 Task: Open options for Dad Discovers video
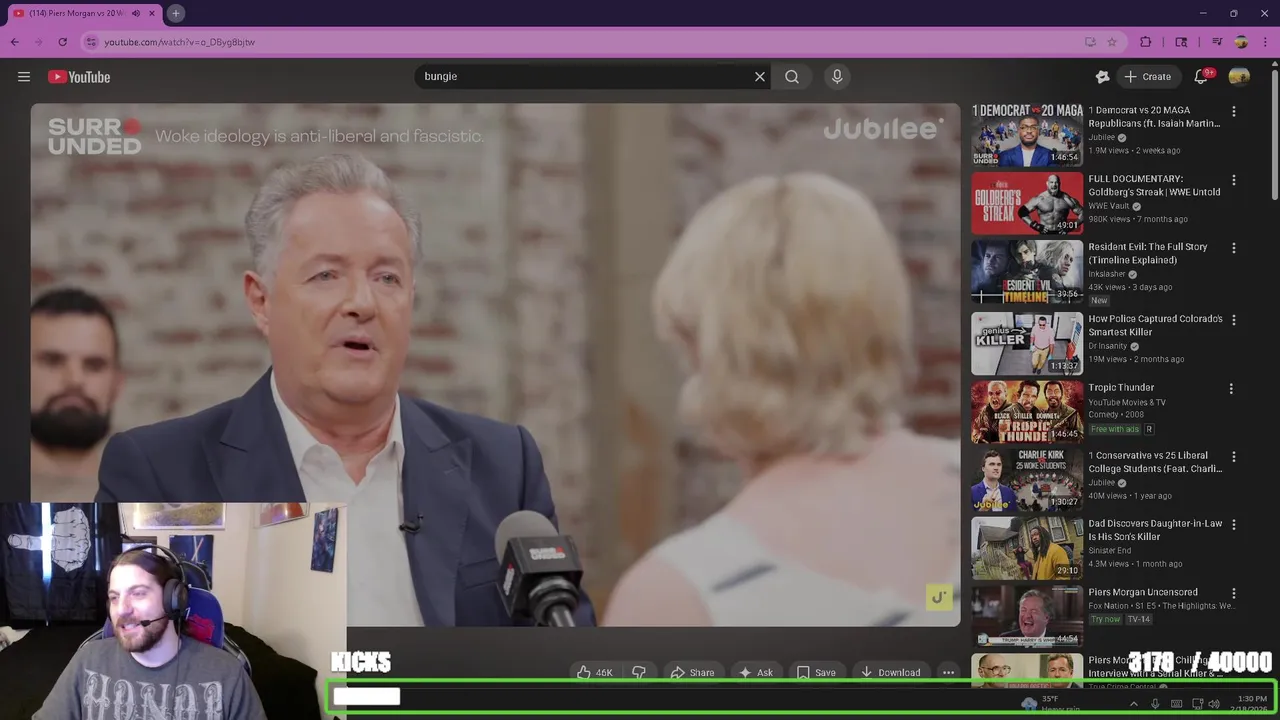[x=1233, y=525]
